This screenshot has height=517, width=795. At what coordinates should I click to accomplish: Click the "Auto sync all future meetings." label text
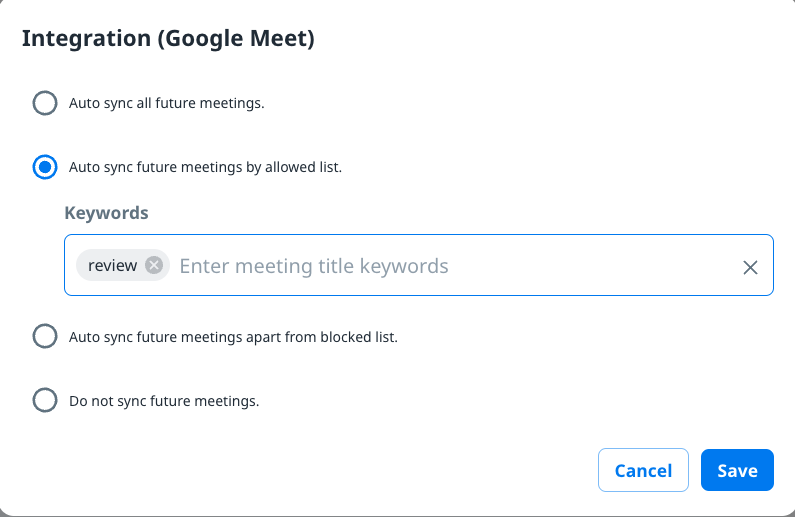click(x=166, y=103)
